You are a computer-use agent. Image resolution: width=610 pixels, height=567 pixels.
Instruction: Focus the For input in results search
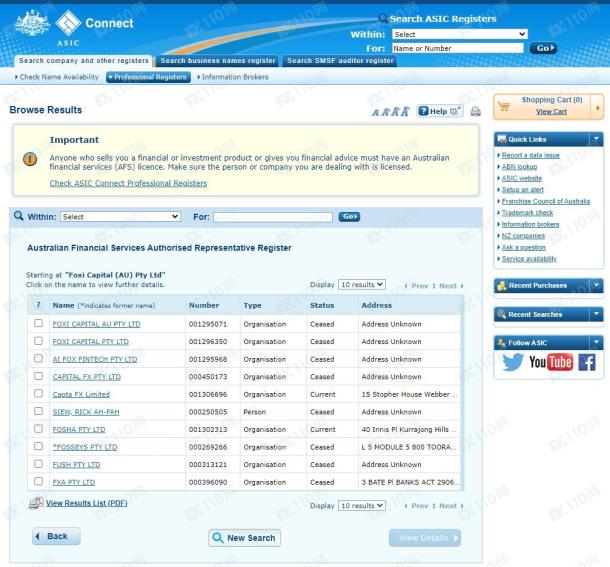(x=273, y=217)
